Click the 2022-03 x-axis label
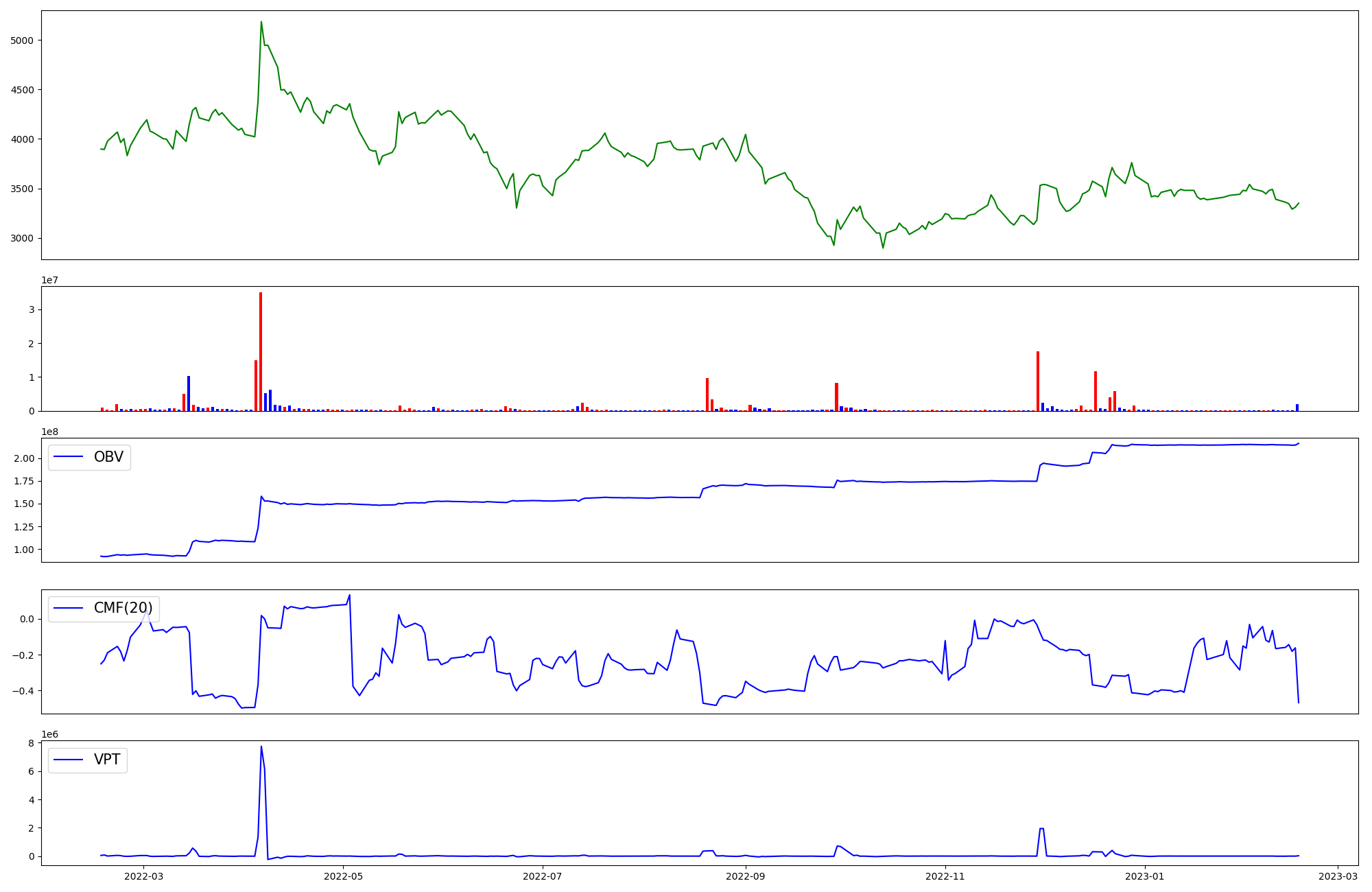 (x=144, y=876)
